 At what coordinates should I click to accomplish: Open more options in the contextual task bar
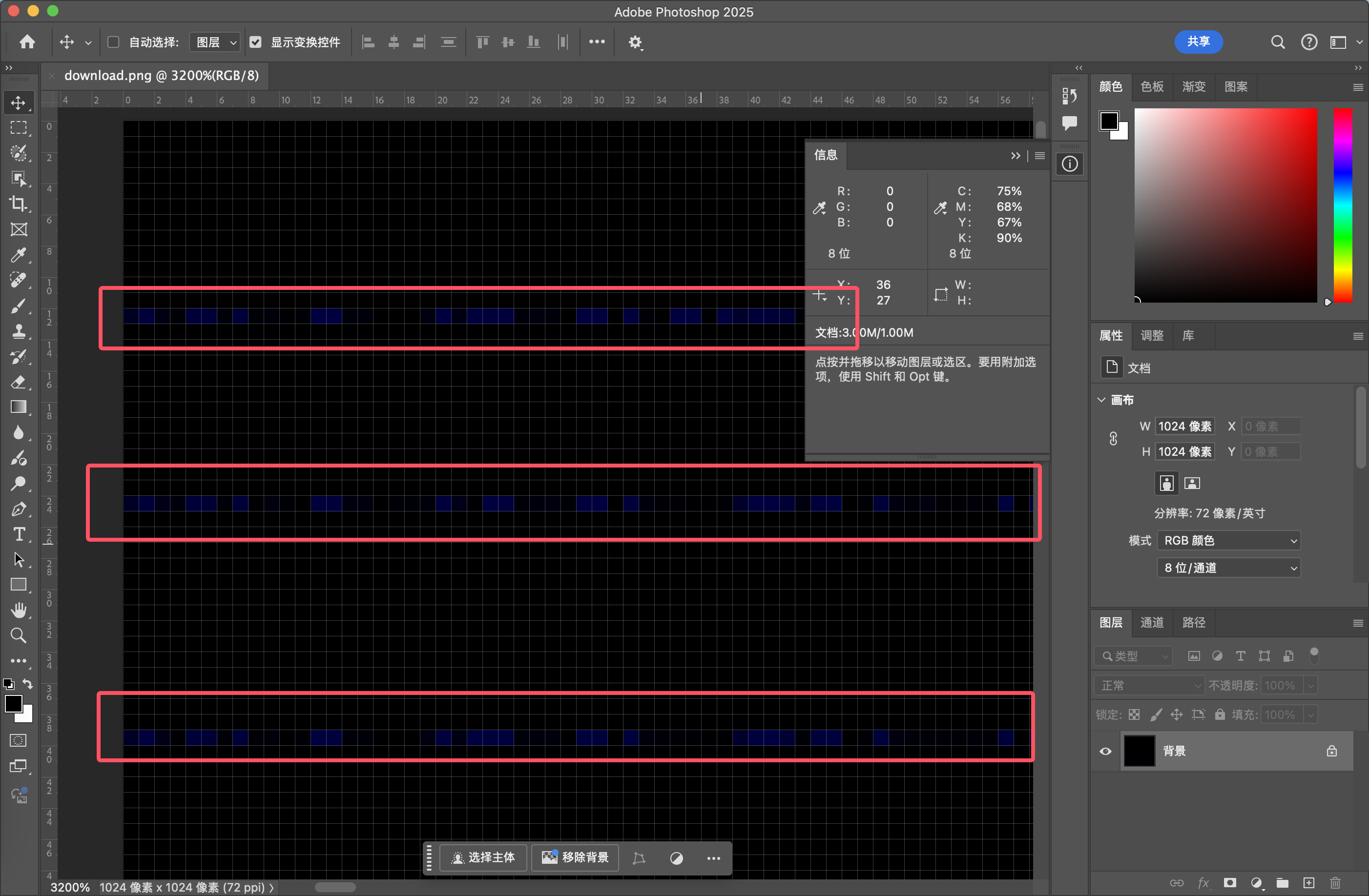[x=713, y=858]
